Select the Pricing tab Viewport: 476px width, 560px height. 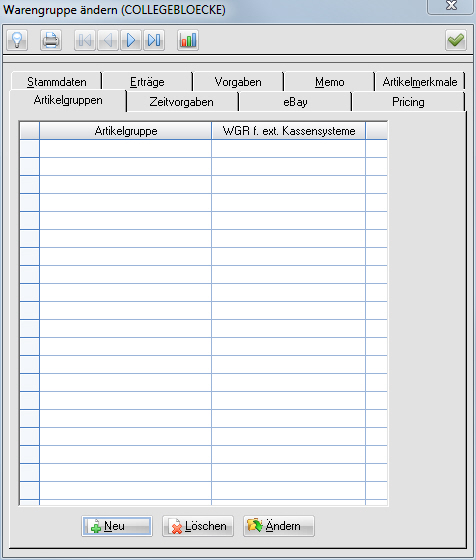[x=409, y=102]
